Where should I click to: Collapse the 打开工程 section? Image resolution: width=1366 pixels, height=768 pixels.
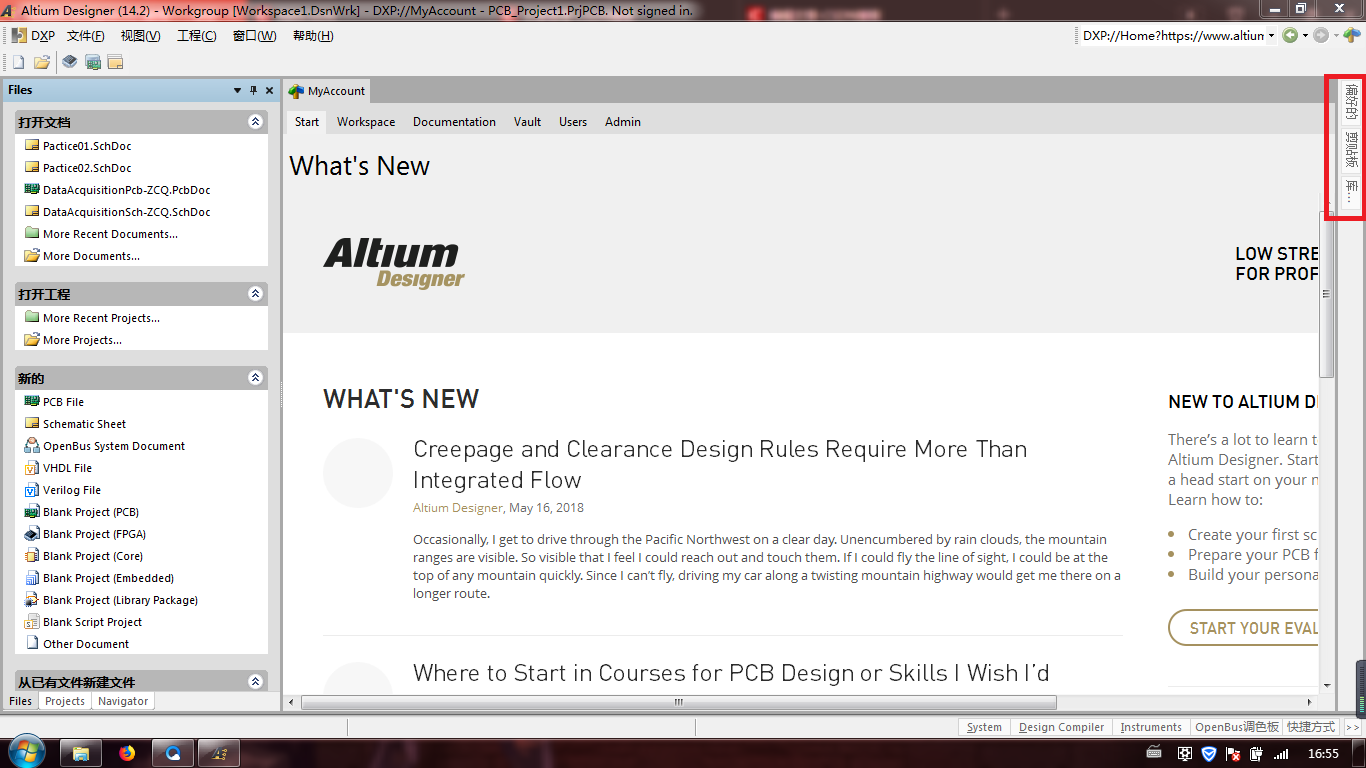[x=255, y=294]
